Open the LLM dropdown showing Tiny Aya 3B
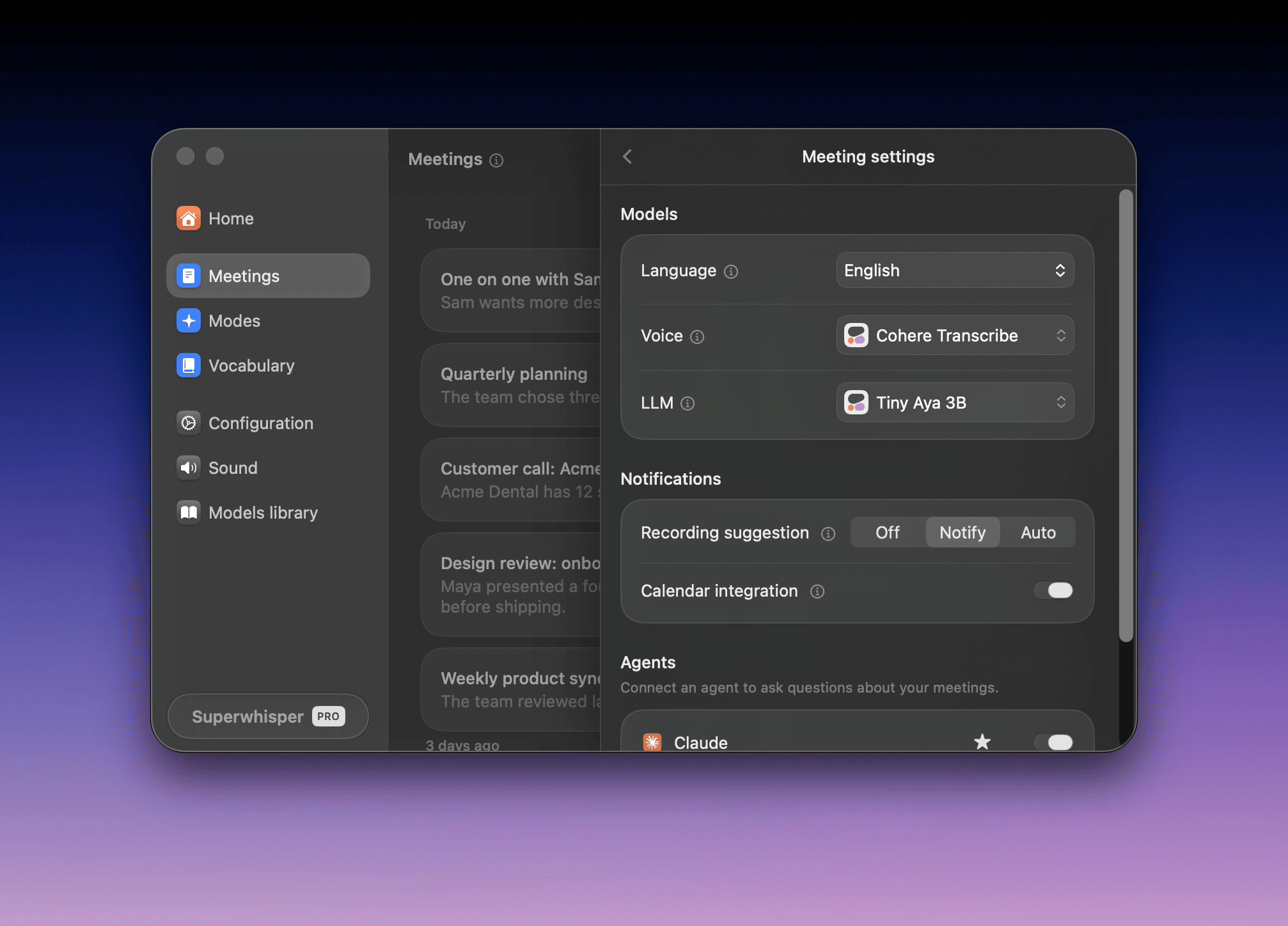Viewport: 1288px width, 926px height. point(955,403)
